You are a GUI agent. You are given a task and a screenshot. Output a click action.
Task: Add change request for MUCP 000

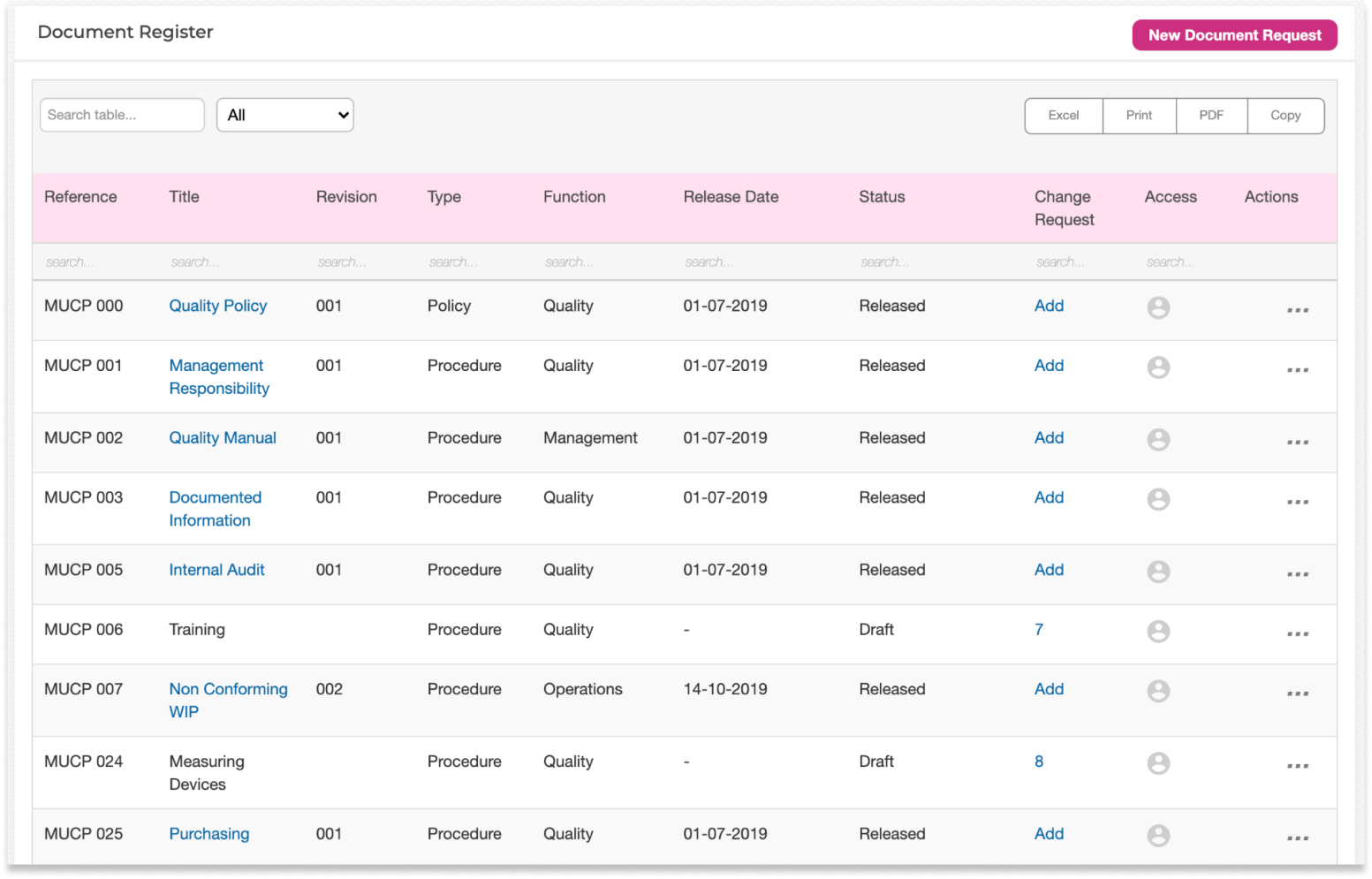1049,306
